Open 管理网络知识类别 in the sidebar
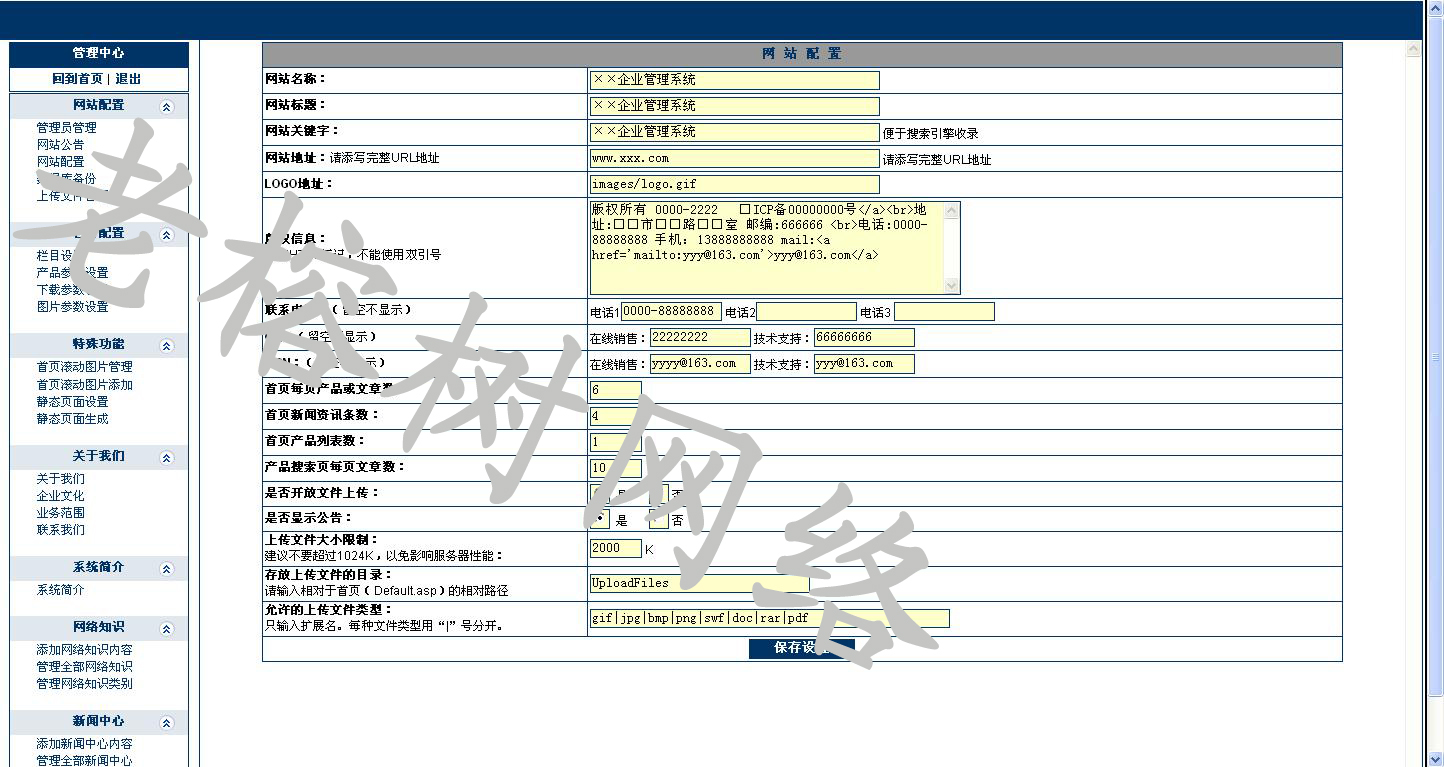1444x767 pixels. pyautogui.click(x=84, y=684)
